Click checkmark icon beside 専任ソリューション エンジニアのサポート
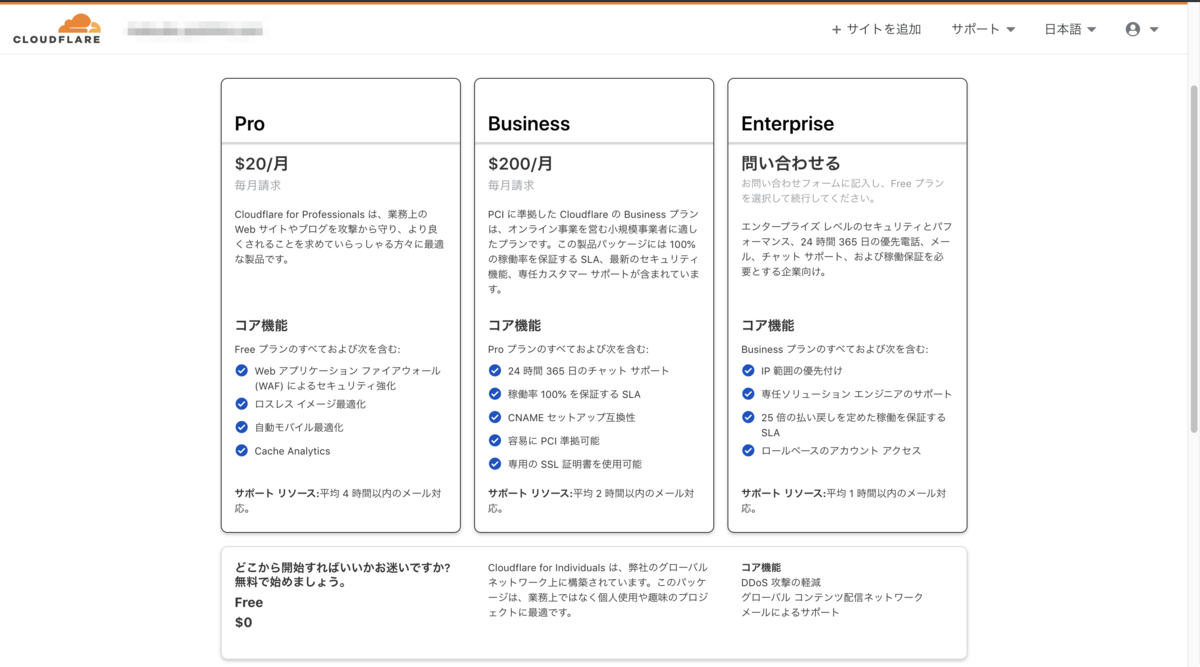 click(748, 394)
